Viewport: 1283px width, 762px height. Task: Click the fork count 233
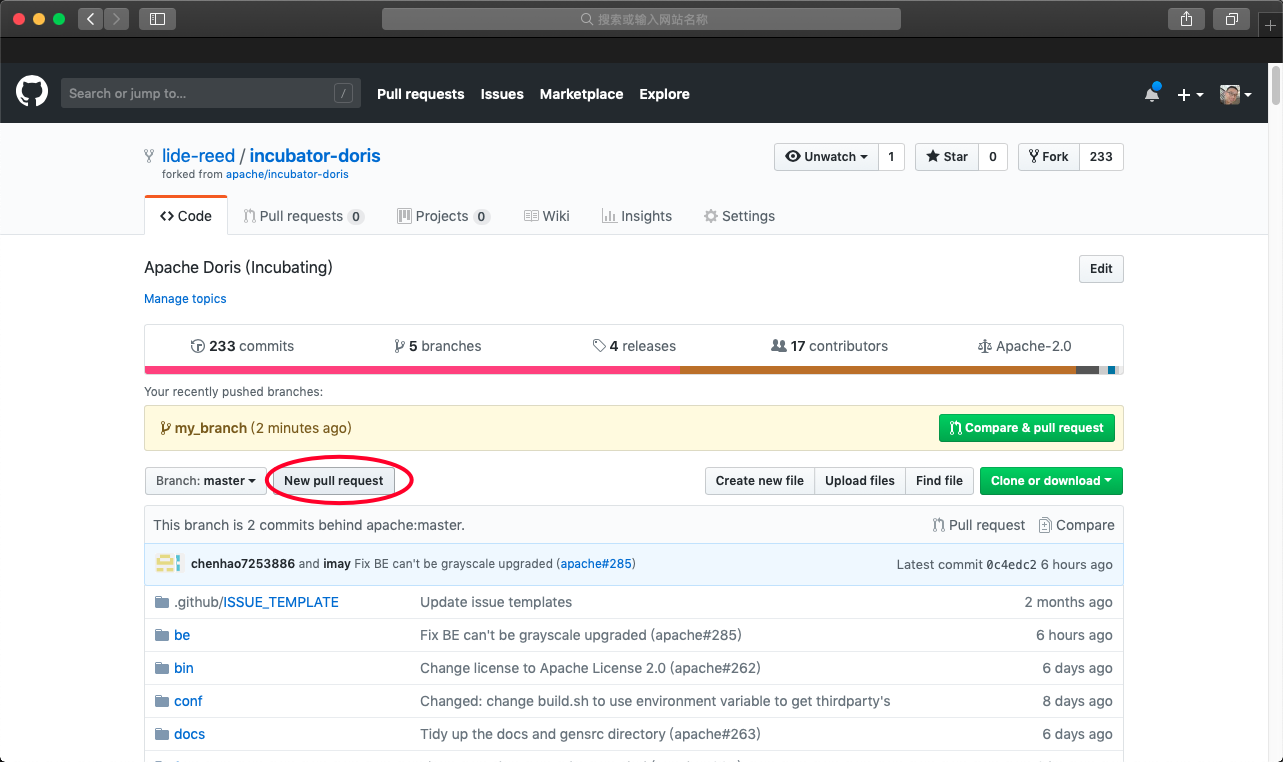1101,157
